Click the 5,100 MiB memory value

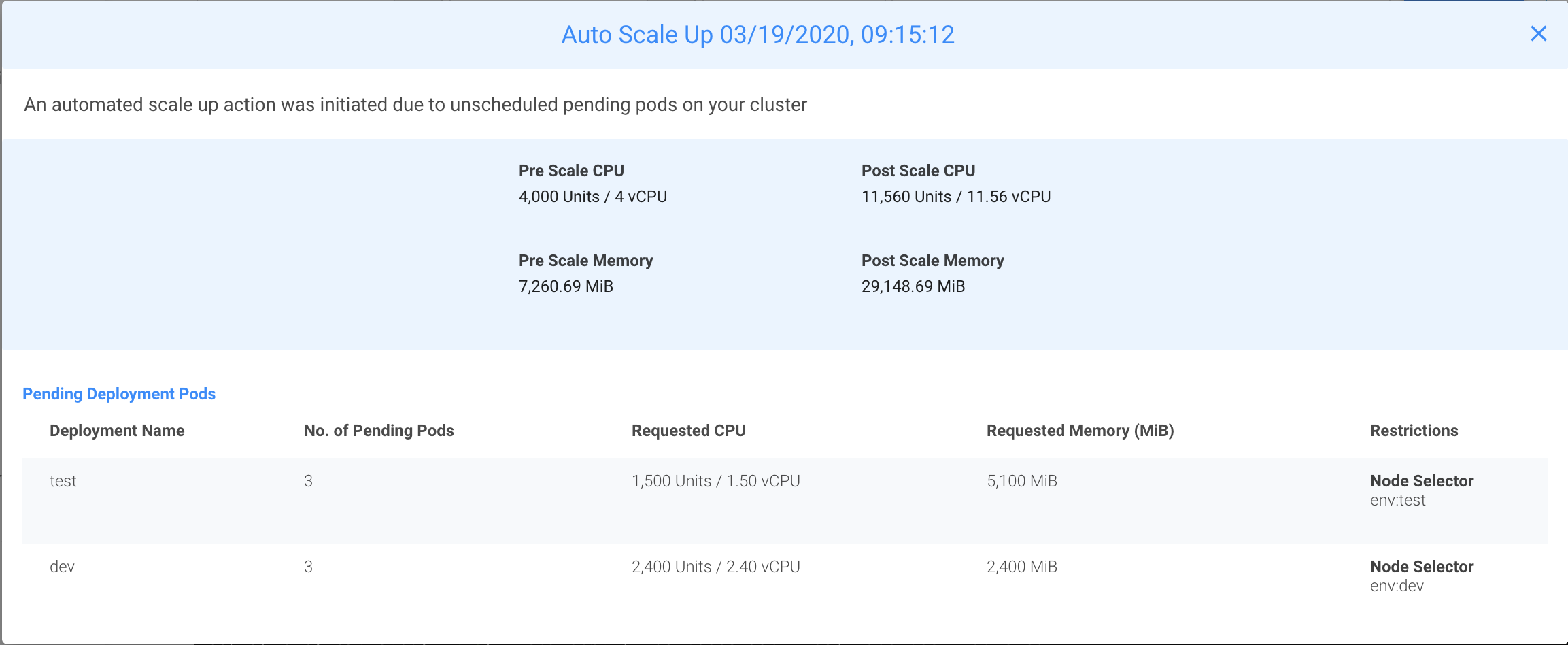click(1021, 481)
